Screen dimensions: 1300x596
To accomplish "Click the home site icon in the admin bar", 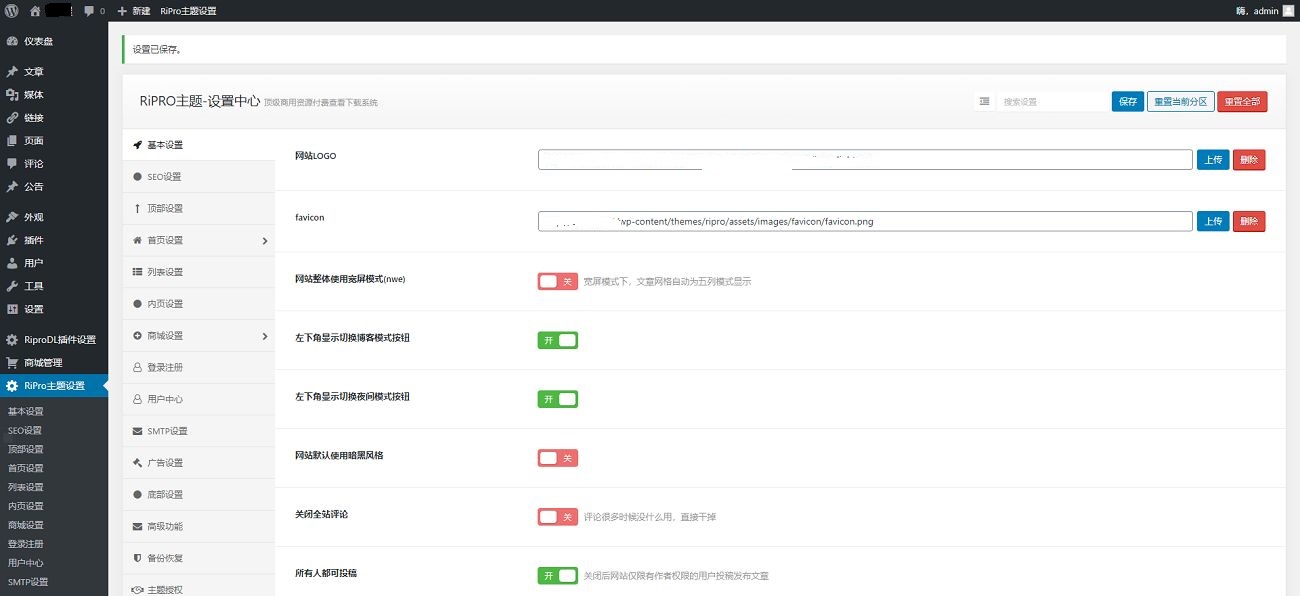I will coord(35,11).
